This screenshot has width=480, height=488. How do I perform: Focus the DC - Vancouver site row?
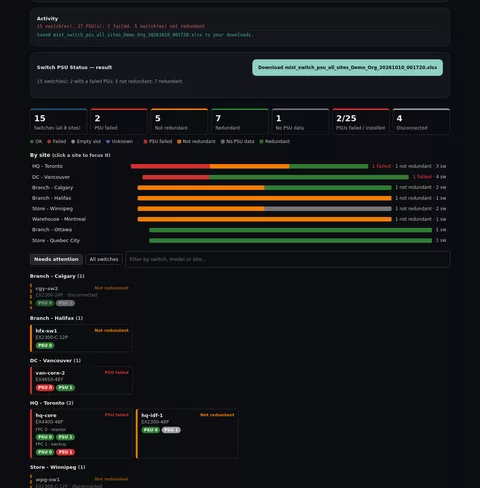[x=239, y=177]
